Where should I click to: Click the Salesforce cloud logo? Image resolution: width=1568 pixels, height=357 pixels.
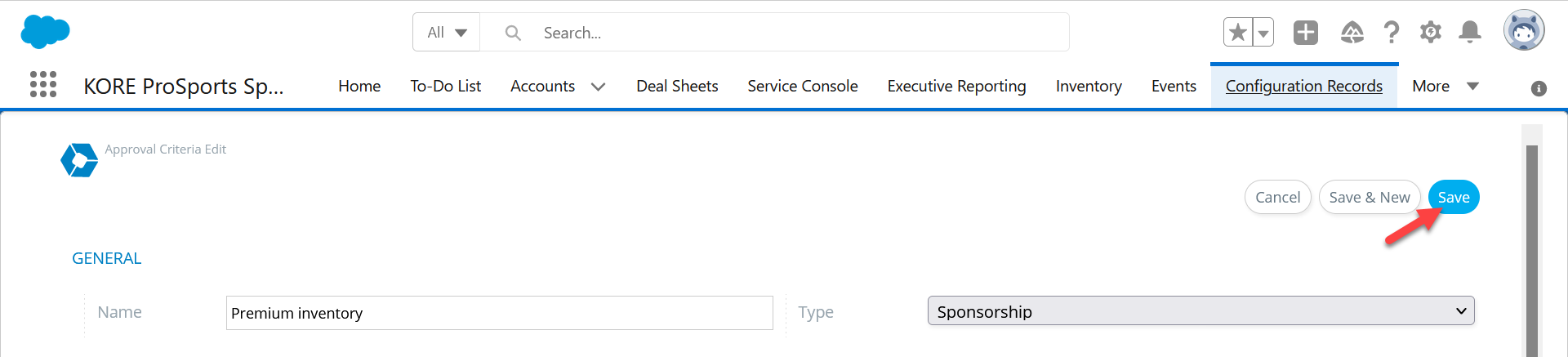coord(45,32)
